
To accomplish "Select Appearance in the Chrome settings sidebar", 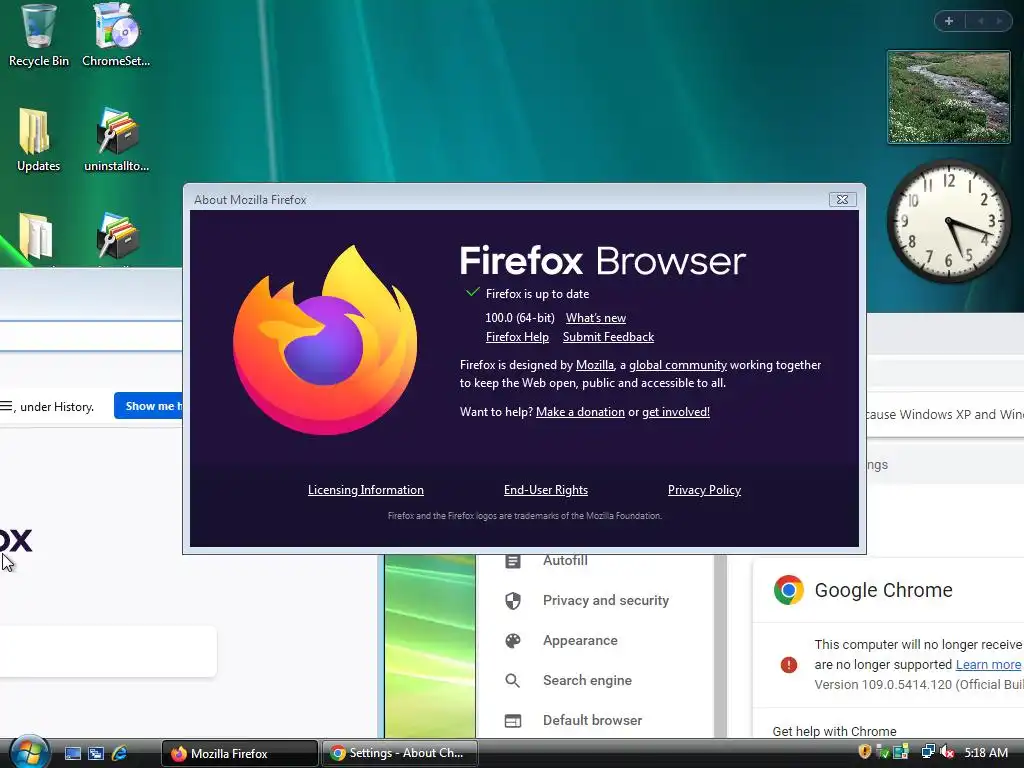I will coord(580,641).
